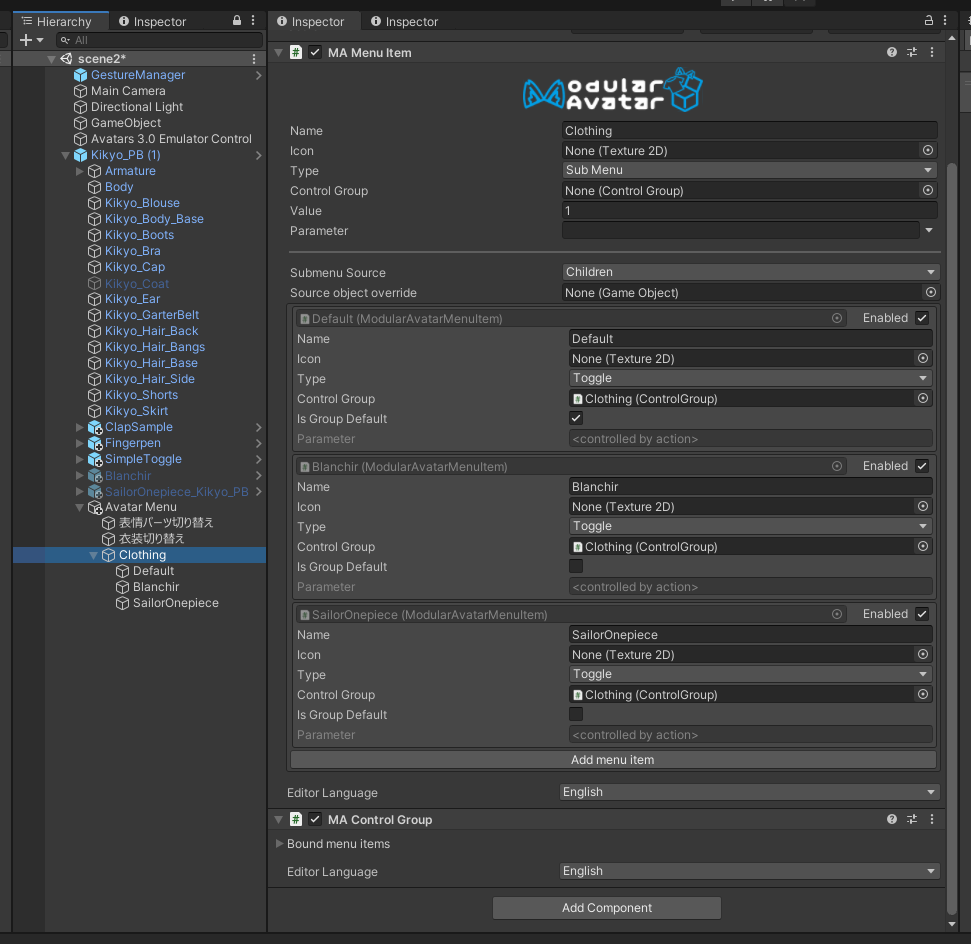Pick Control Group for Blanchir item

tap(923, 547)
